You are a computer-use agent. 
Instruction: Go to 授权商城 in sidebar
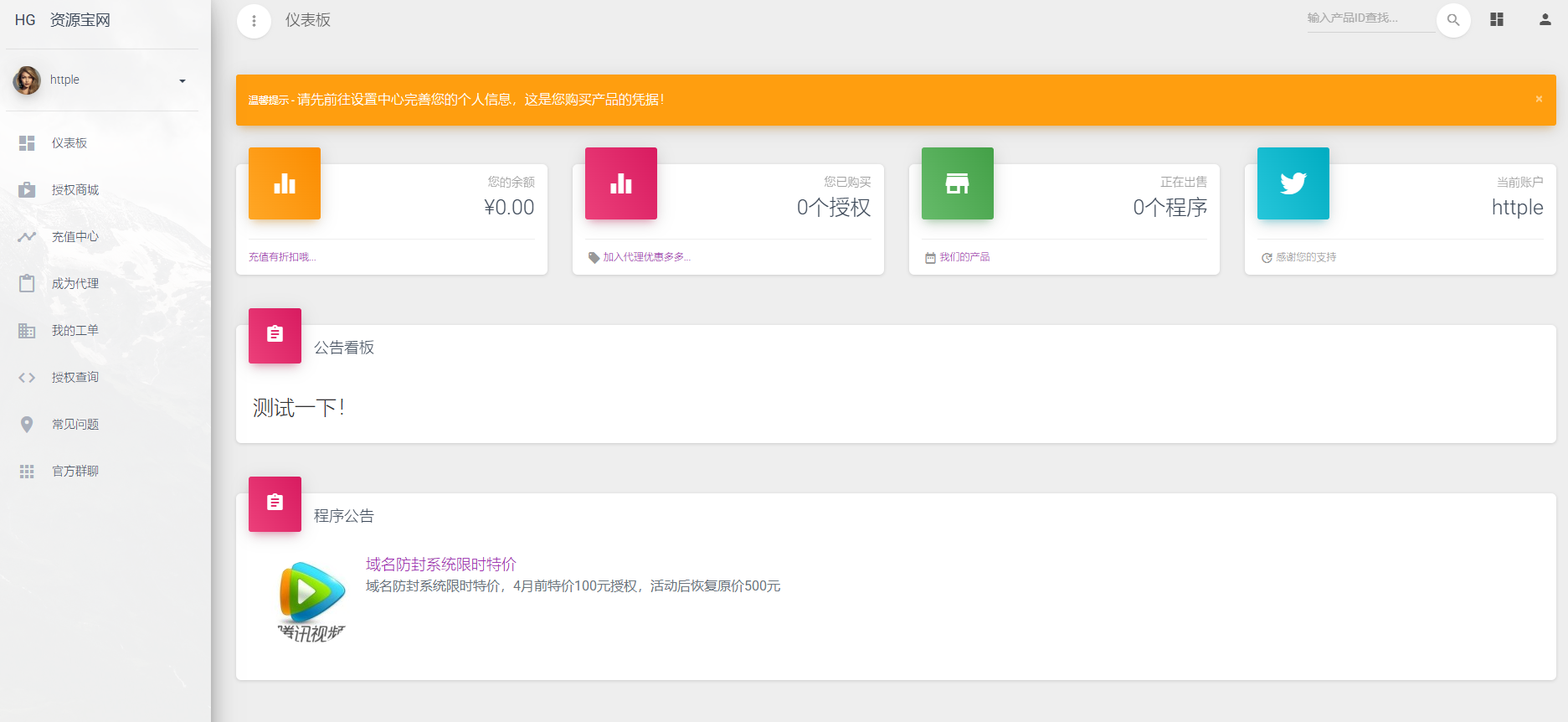pyautogui.click(x=75, y=190)
